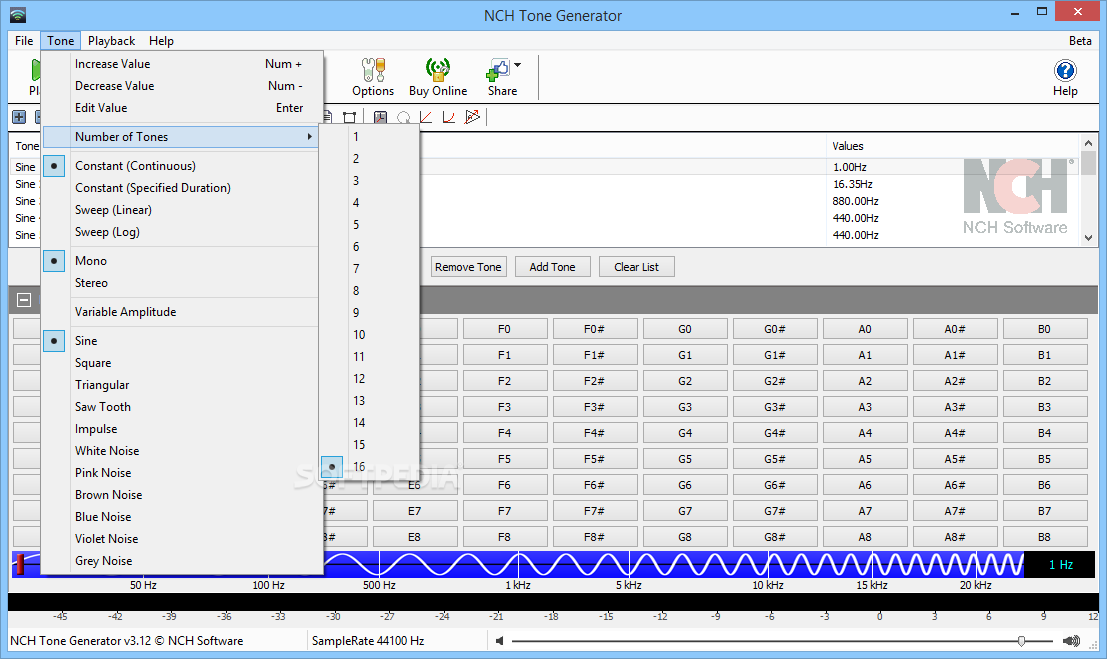Collapse the note panel with minus icon
This screenshot has width=1107, height=659.
click(24, 300)
